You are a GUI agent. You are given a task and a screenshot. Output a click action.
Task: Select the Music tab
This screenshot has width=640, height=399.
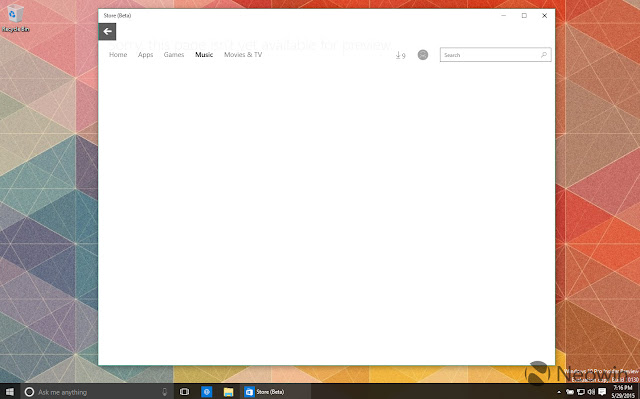(x=204, y=55)
